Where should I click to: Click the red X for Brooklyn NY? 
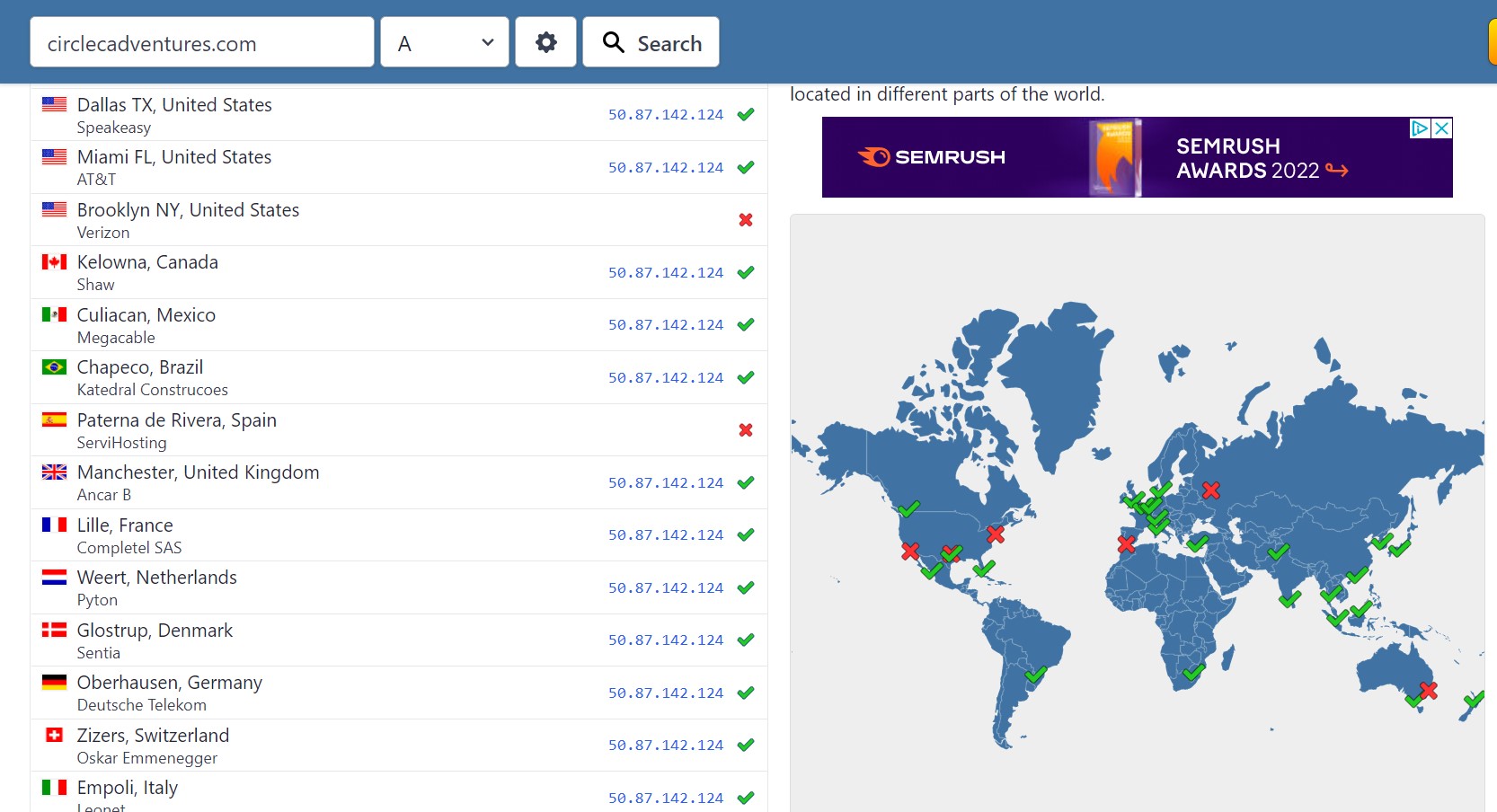tap(745, 220)
